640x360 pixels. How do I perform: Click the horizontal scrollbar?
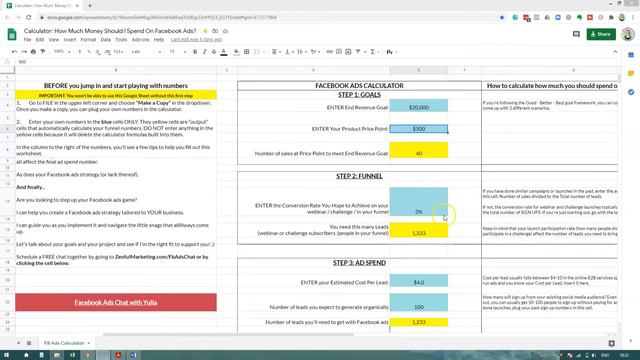tap(228, 335)
